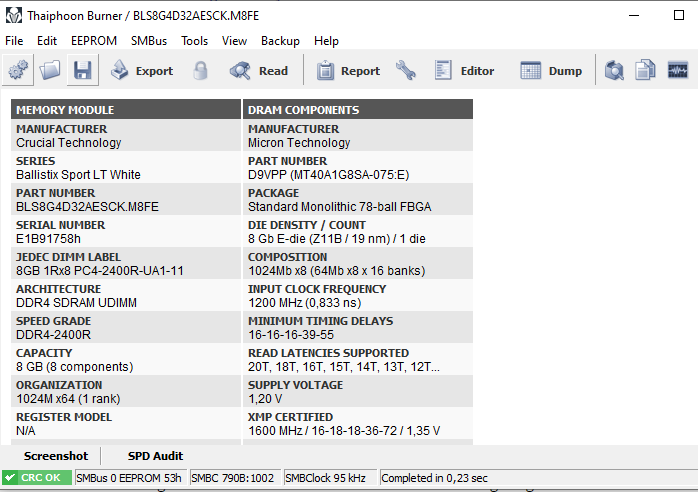The height and width of the screenshot is (492, 698).
Task: Click the DRAM COMPONENTS column header
Action: (357, 110)
